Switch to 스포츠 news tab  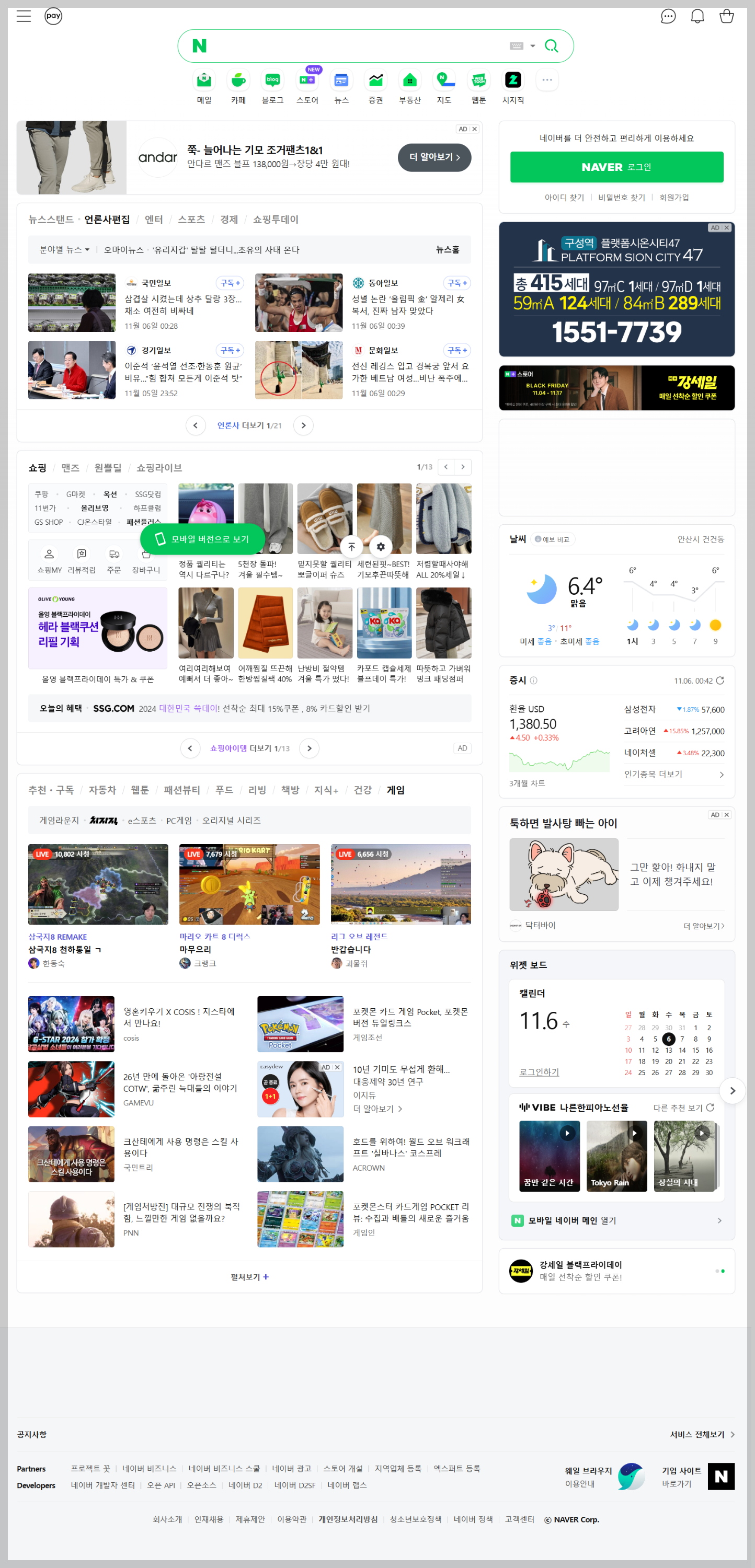click(191, 220)
